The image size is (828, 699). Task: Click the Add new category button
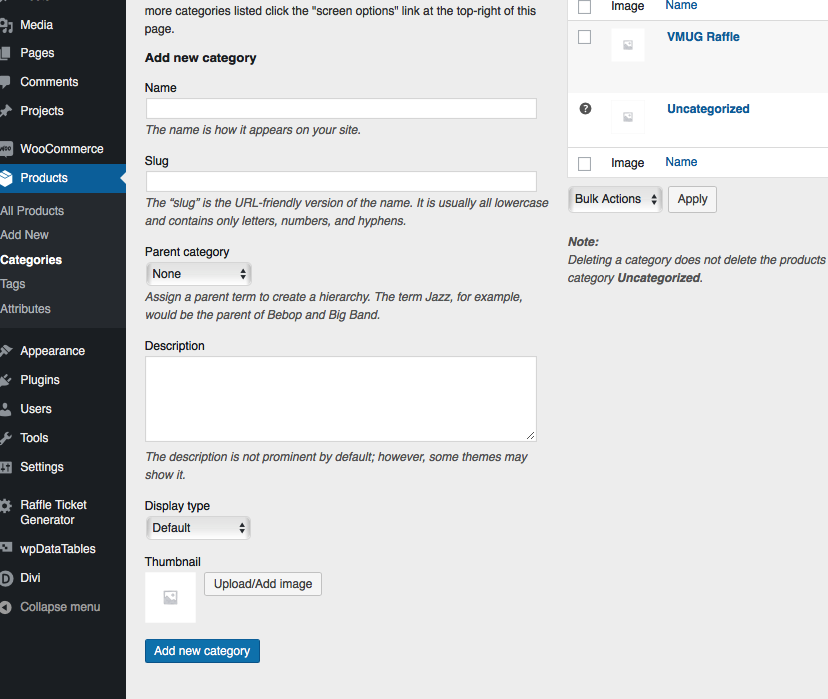pos(202,651)
